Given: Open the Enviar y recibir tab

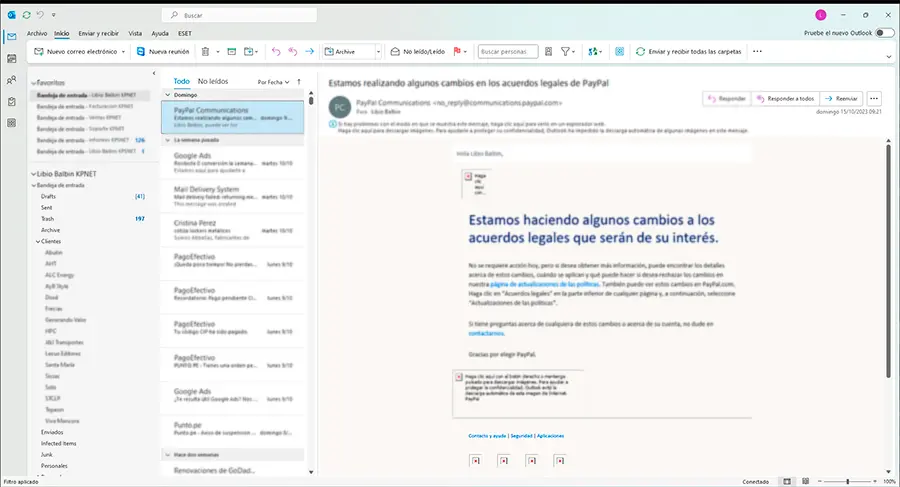Looking at the screenshot, I should [99, 33].
